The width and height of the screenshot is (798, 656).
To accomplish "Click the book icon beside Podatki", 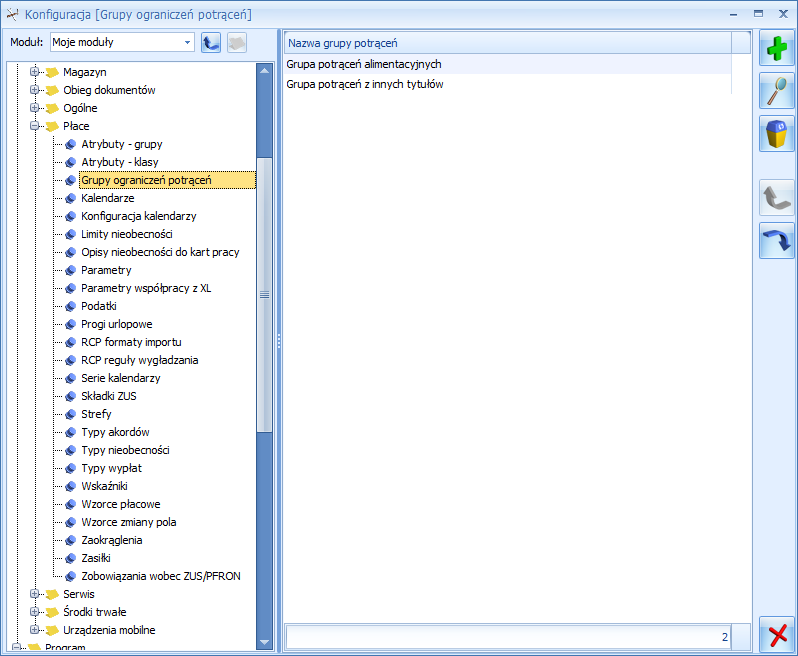I will point(71,306).
